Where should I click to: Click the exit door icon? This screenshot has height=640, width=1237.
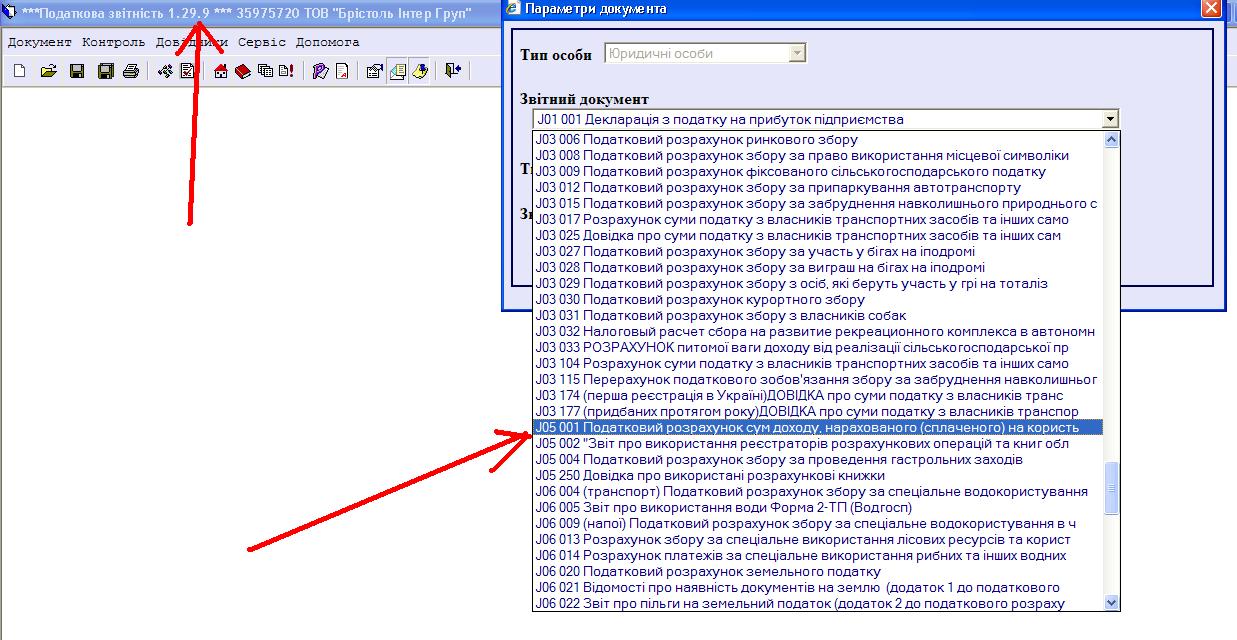[454, 71]
